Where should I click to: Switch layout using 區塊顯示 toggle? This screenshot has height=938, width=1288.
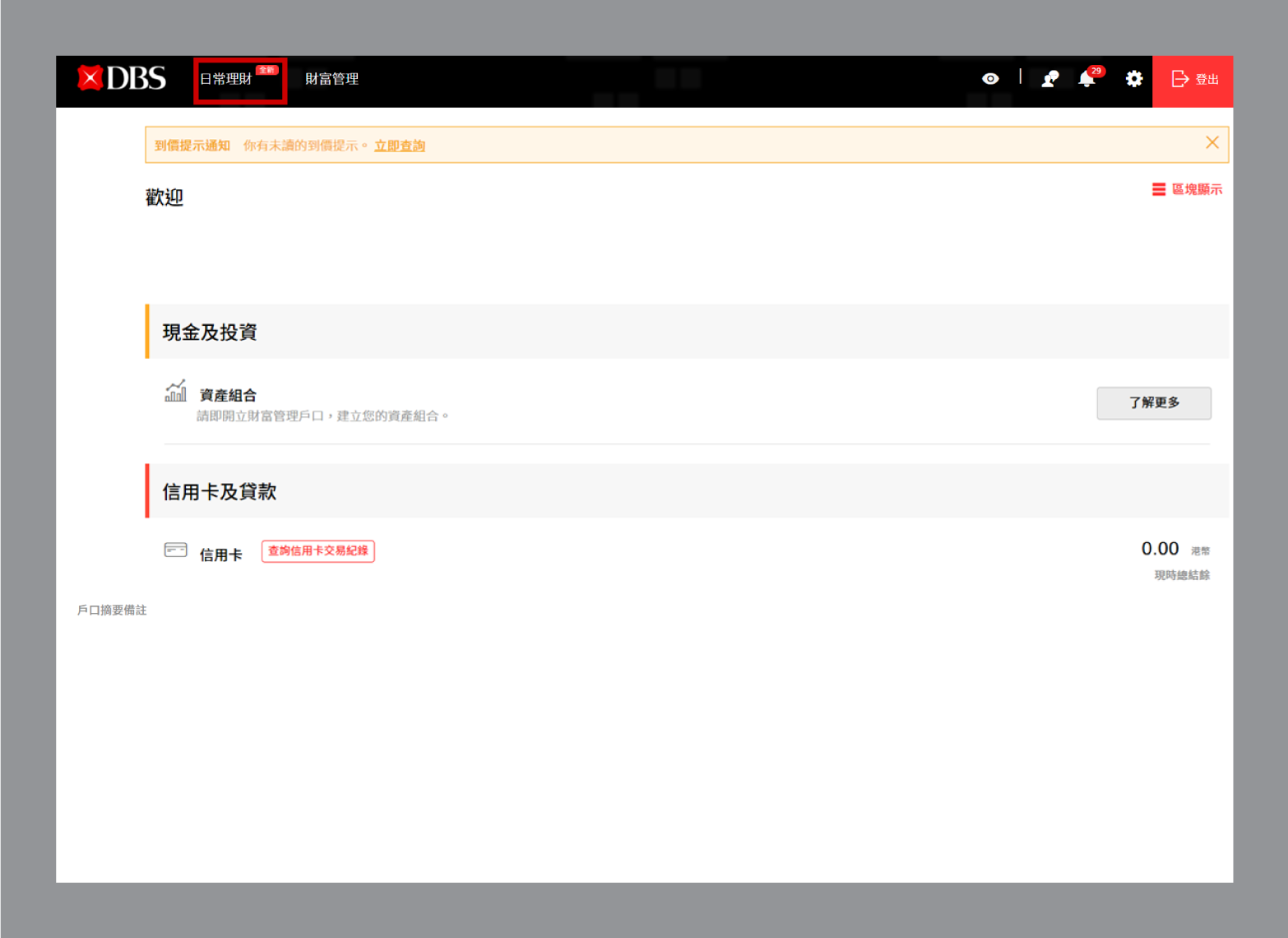point(1187,190)
